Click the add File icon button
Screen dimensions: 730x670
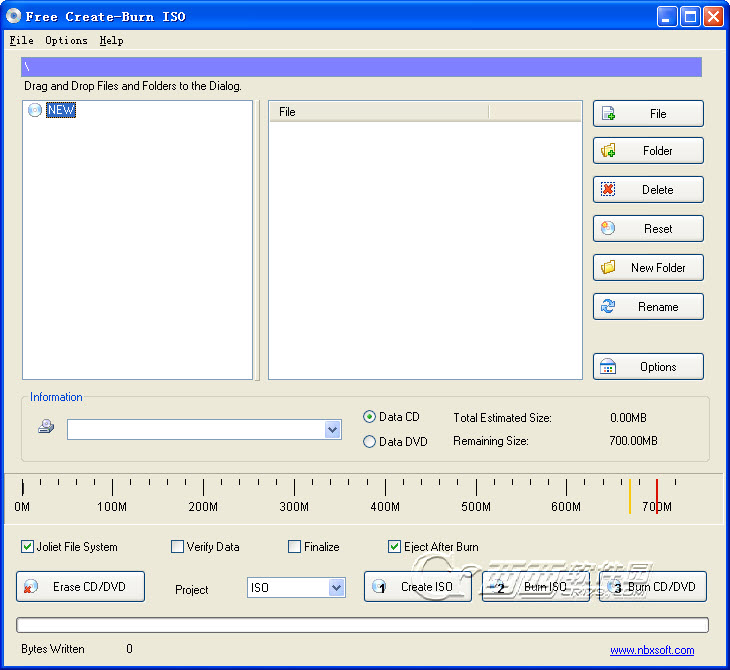647,114
